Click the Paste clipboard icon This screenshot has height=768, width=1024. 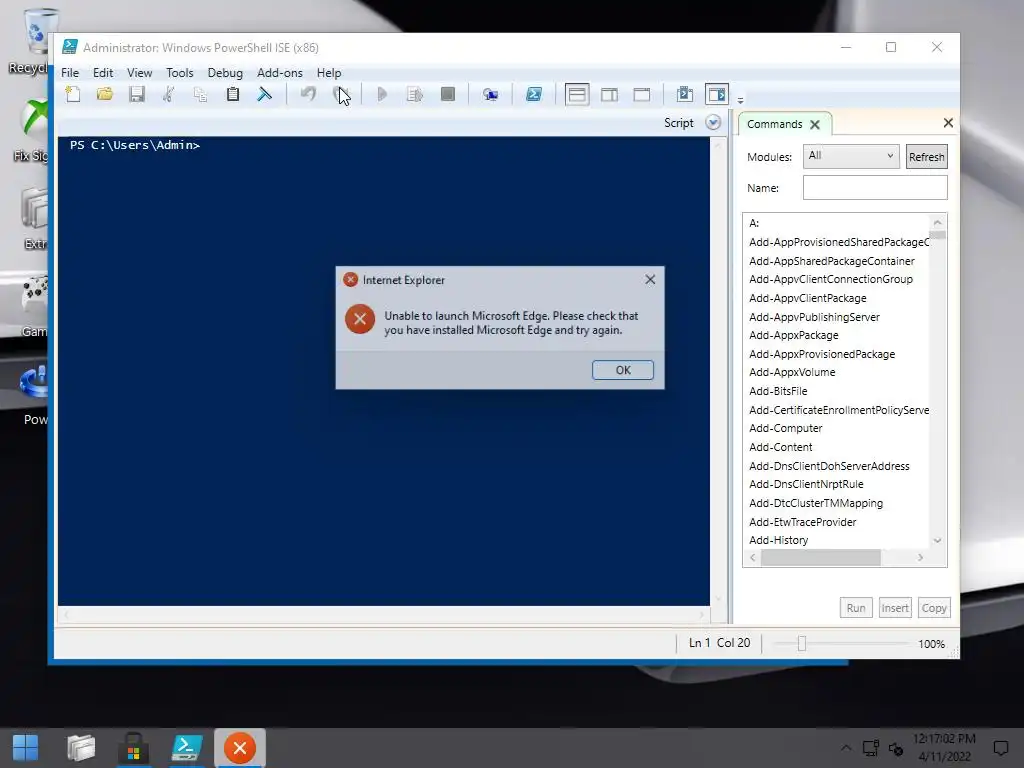point(232,95)
